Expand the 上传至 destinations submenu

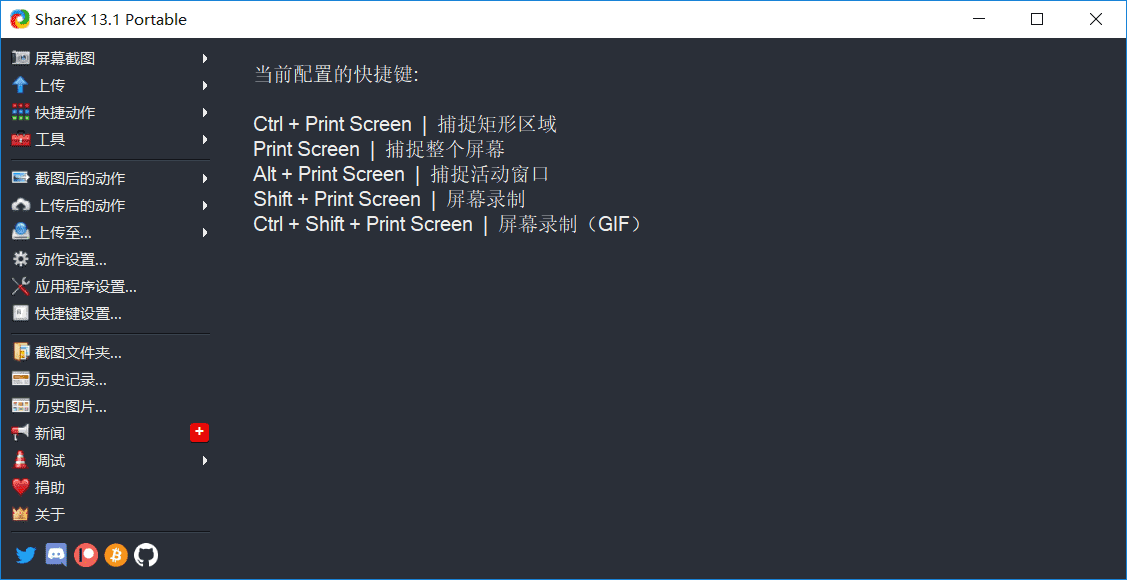[x=206, y=232]
